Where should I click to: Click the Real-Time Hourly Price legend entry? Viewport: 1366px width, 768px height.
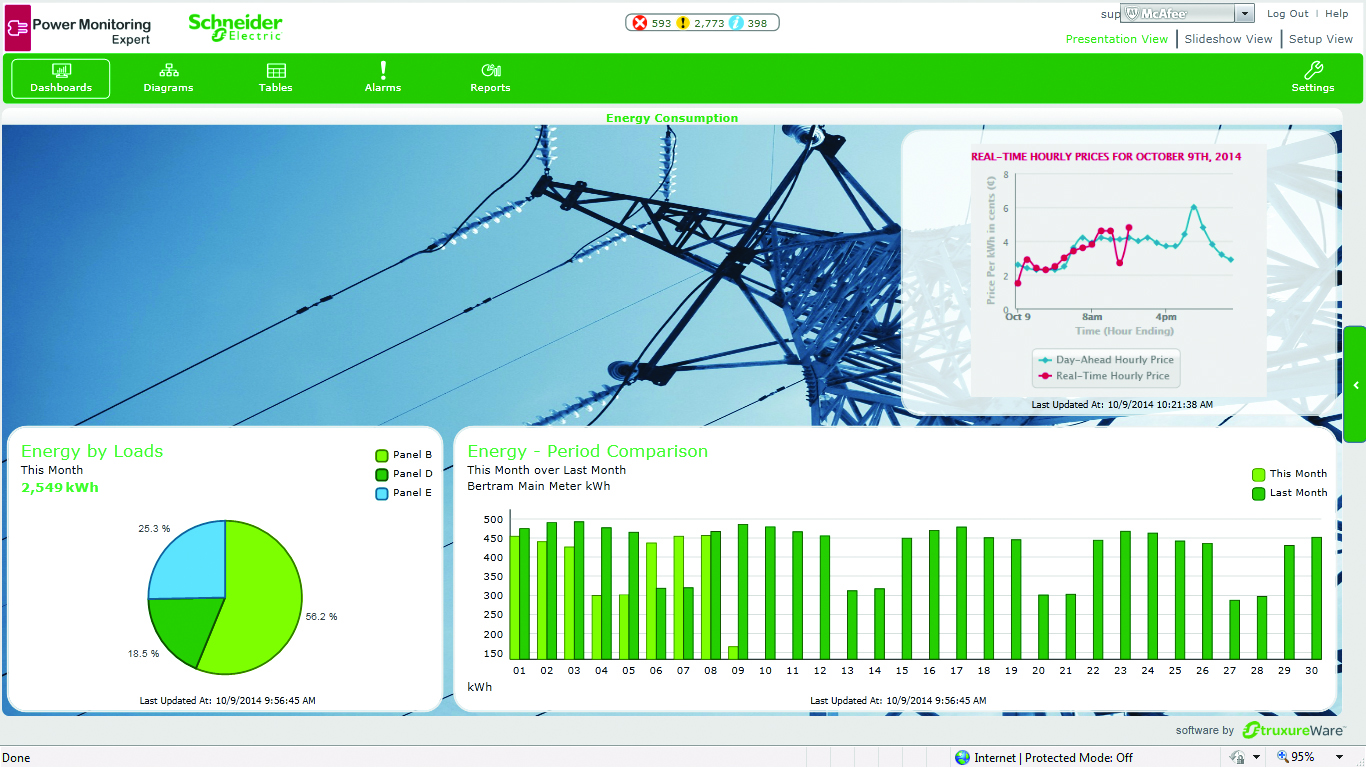tap(1105, 376)
